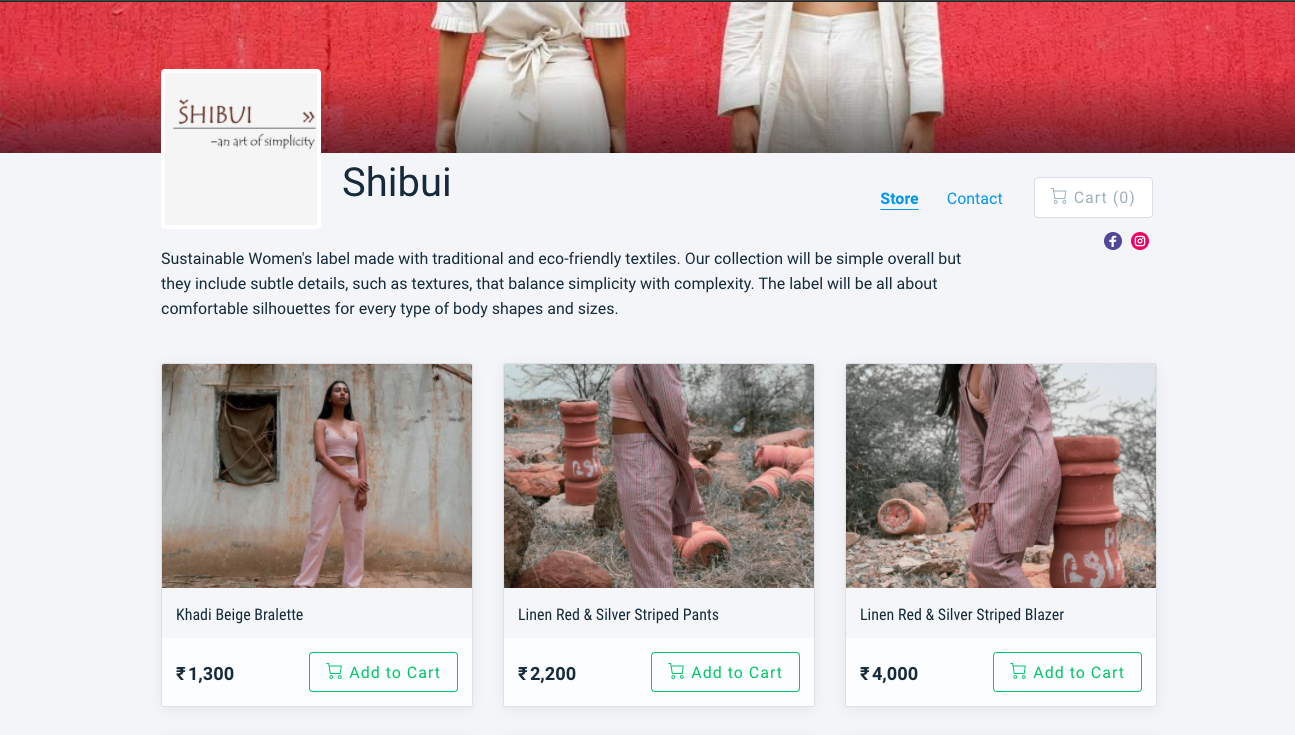Click cart icon beside Khadi Beige Bralette price
This screenshot has width=1295, height=735.
tap(335, 672)
